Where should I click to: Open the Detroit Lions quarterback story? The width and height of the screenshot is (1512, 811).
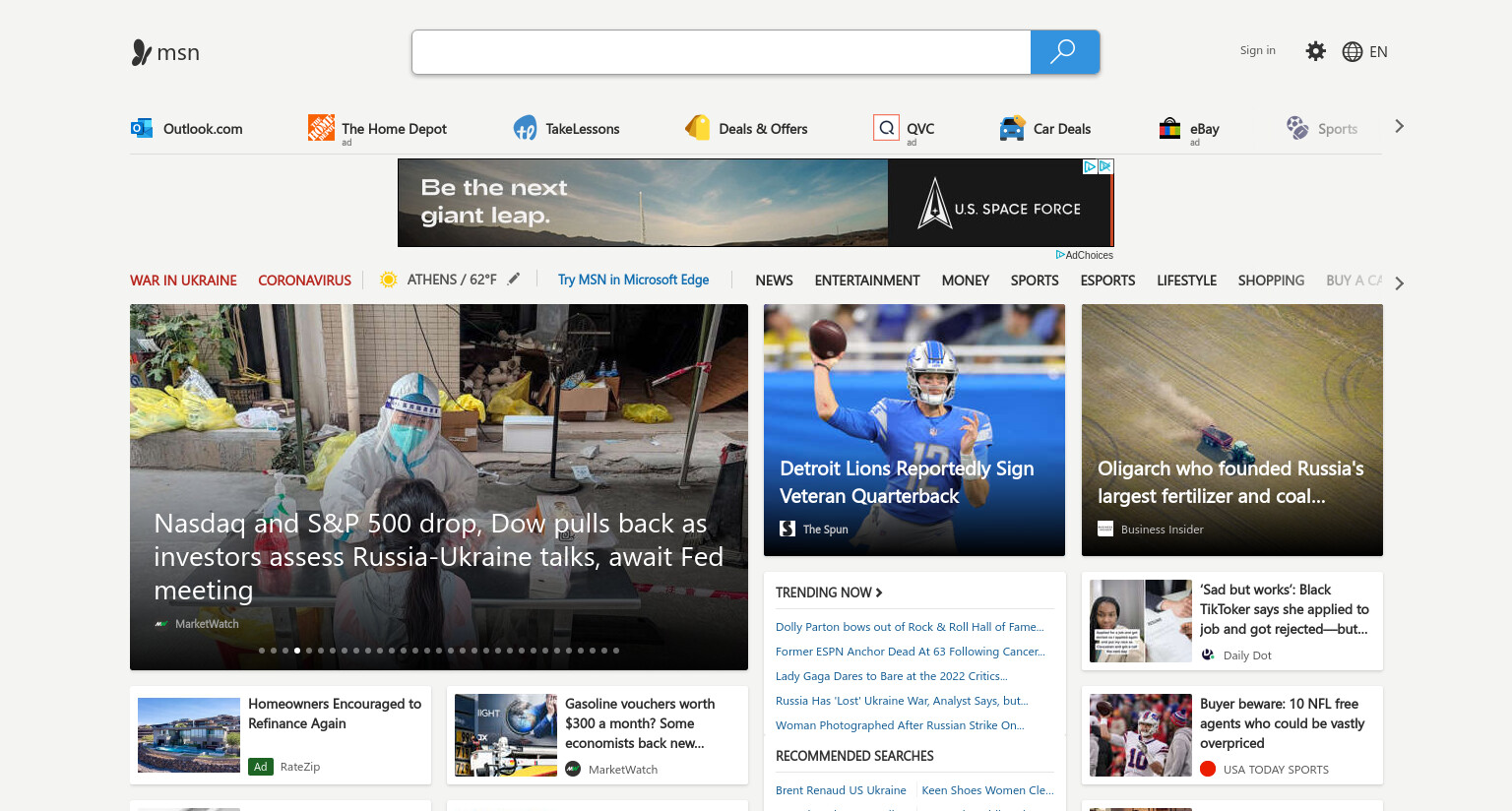(907, 482)
